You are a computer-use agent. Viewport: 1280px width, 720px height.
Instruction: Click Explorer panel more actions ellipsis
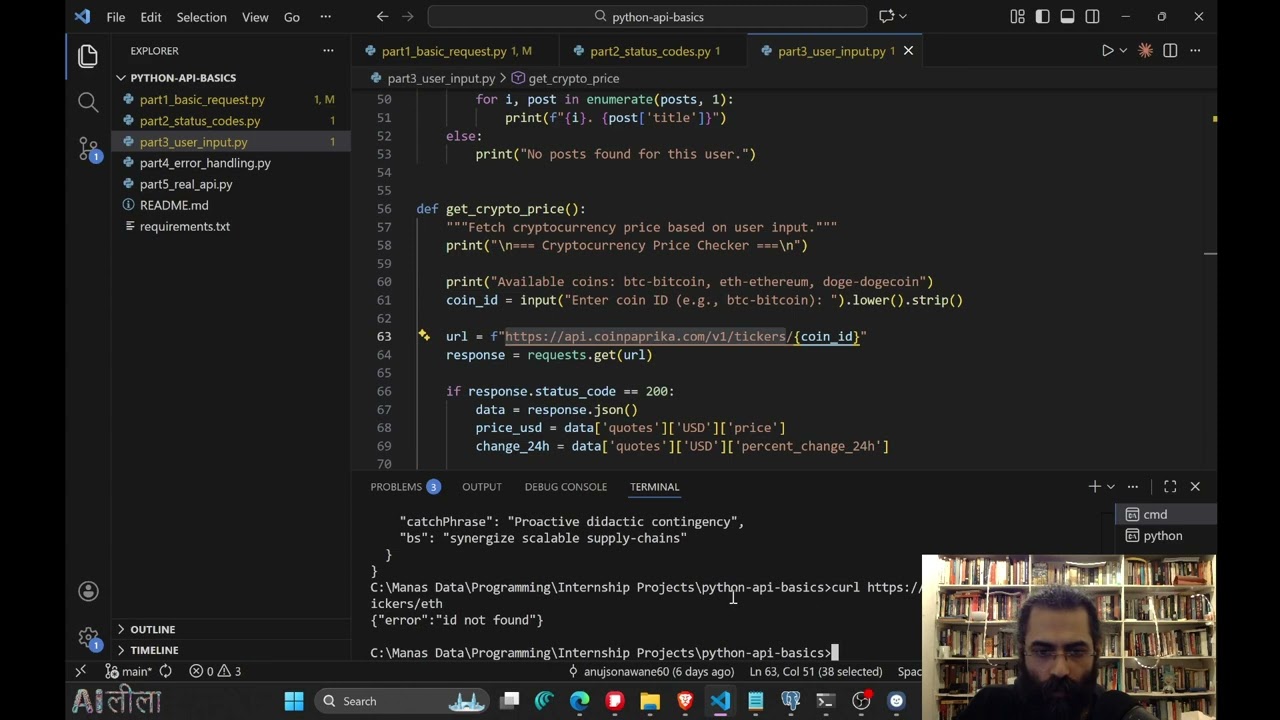[328, 50]
